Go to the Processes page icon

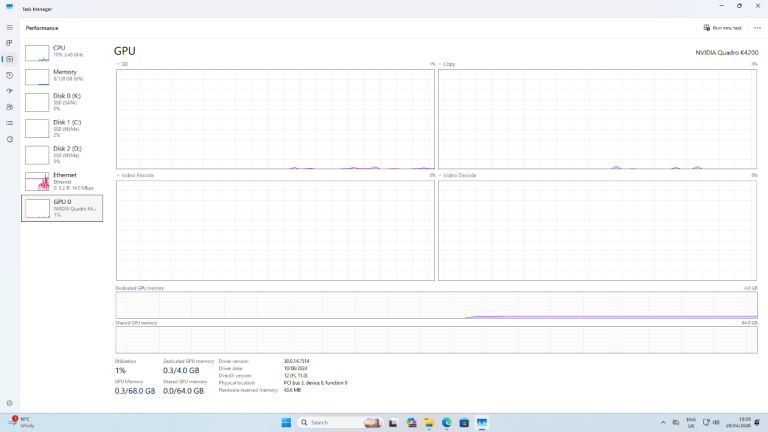[x=9, y=43]
